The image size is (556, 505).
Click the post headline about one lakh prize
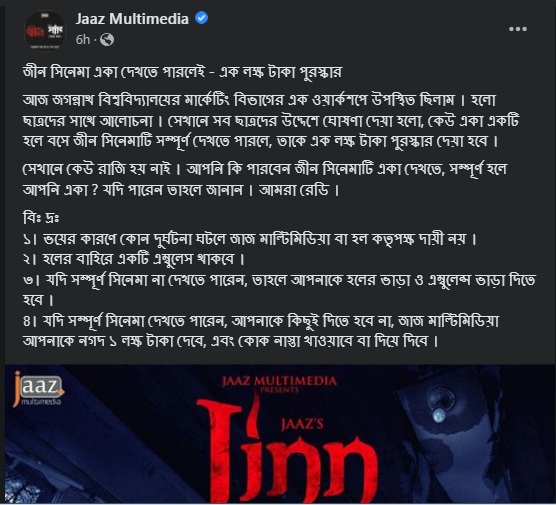(x=182, y=72)
